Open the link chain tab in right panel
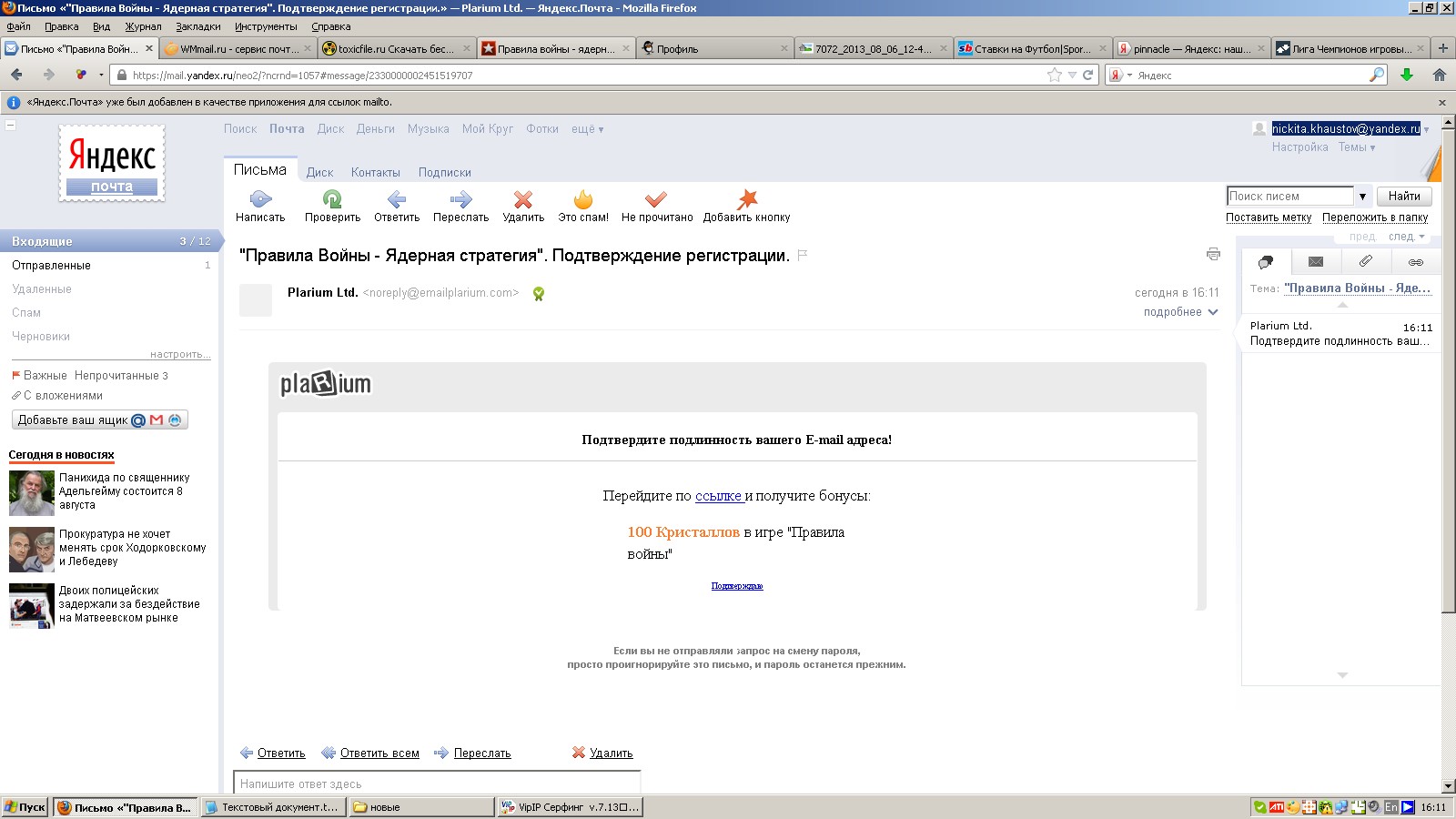Image resolution: width=1456 pixels, height=819 pixels. coord(1416,262)
